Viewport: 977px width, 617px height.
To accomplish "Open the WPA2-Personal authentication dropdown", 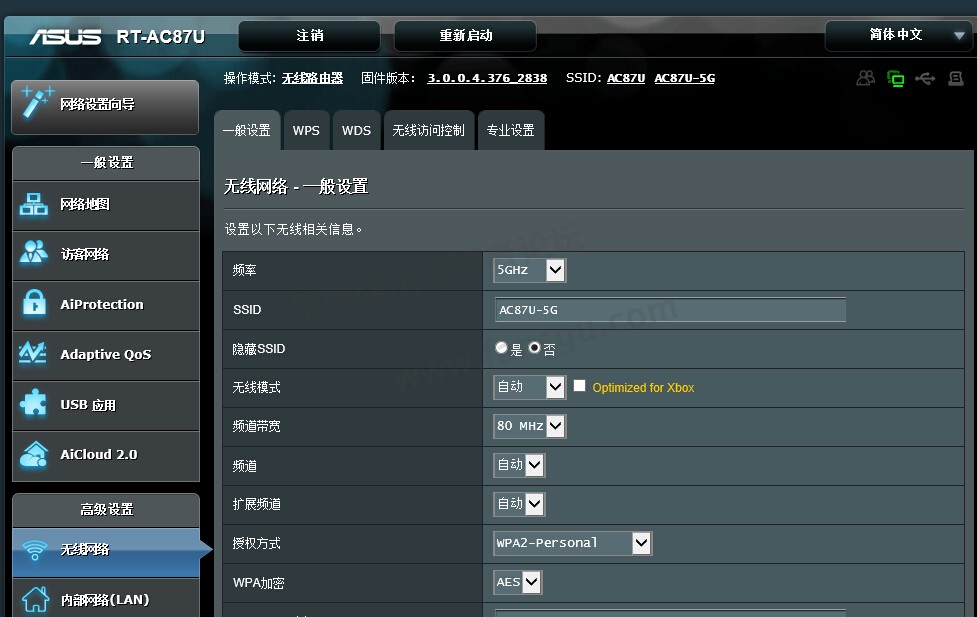I will pyautogui.click(x=572, y=543).
